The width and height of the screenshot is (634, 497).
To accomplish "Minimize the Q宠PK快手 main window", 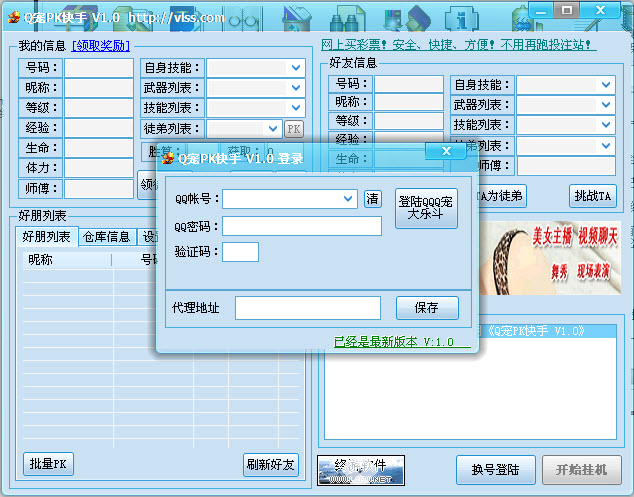I will click(x=541, y=11).
